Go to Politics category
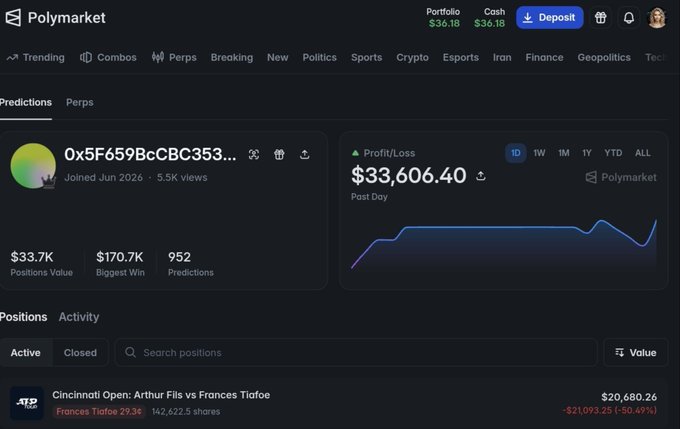This screenshot has width=680, height=429. tap(320, 57)
